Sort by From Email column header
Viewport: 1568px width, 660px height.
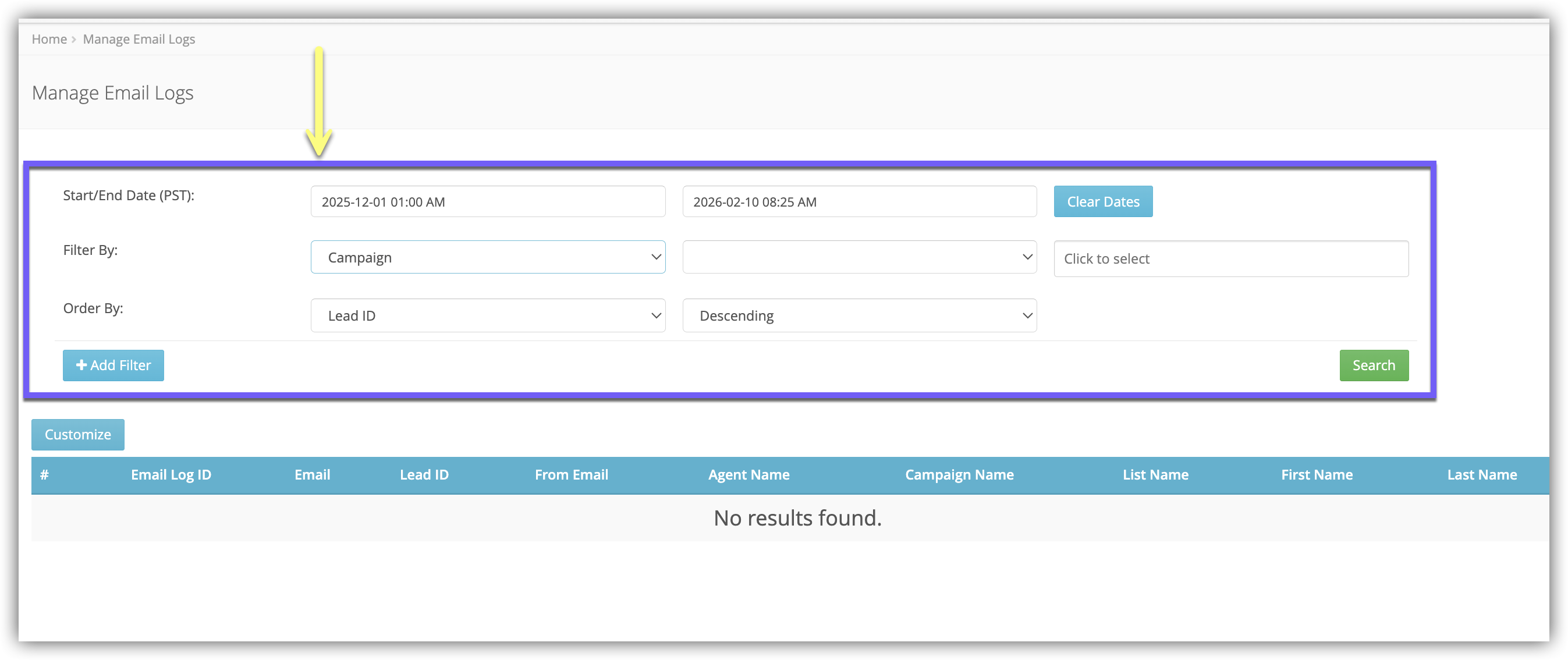571,475
